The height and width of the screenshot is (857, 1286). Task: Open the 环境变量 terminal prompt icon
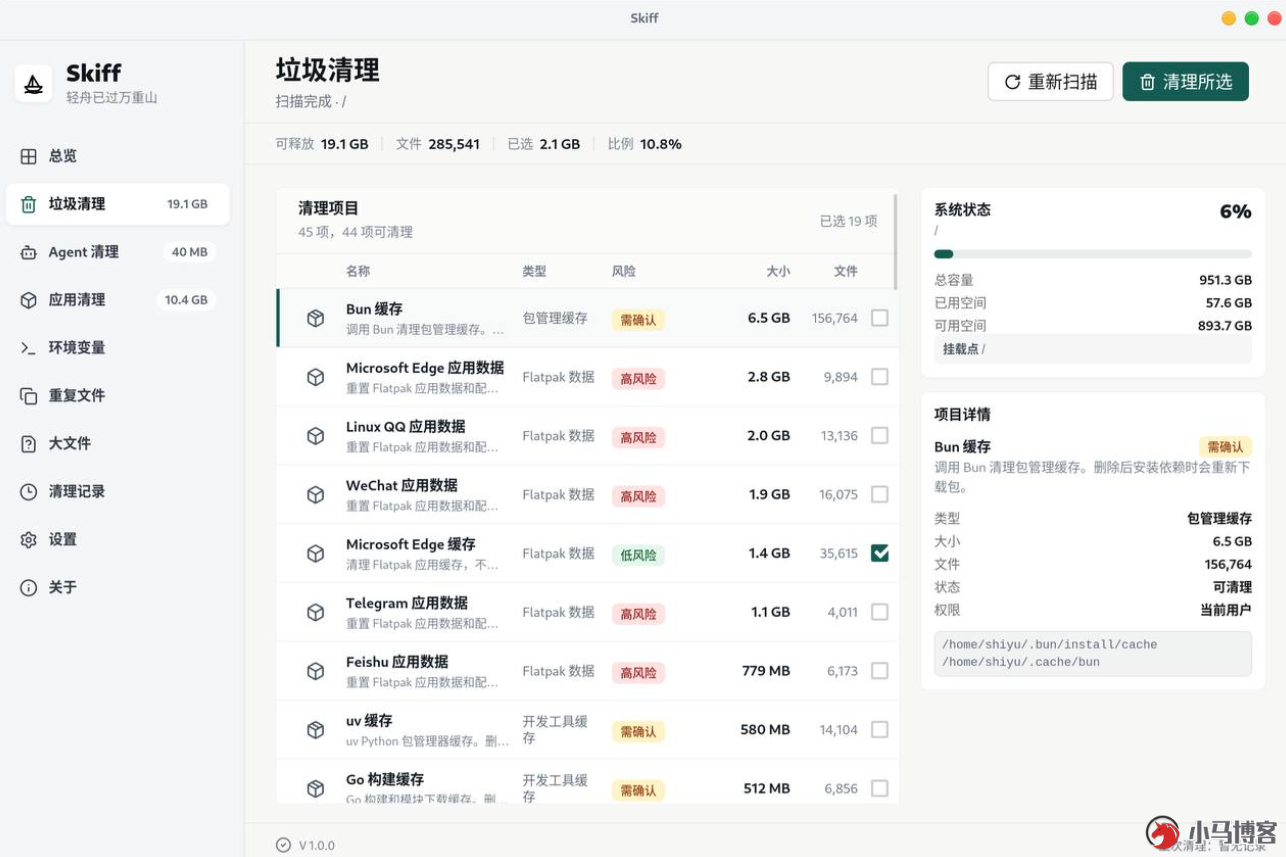tap(28, 348)
